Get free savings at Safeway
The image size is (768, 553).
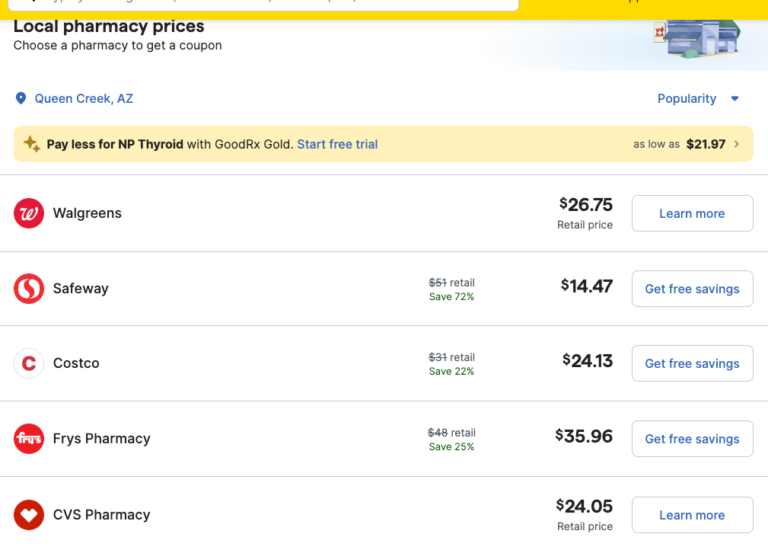(x=692, y=289)
